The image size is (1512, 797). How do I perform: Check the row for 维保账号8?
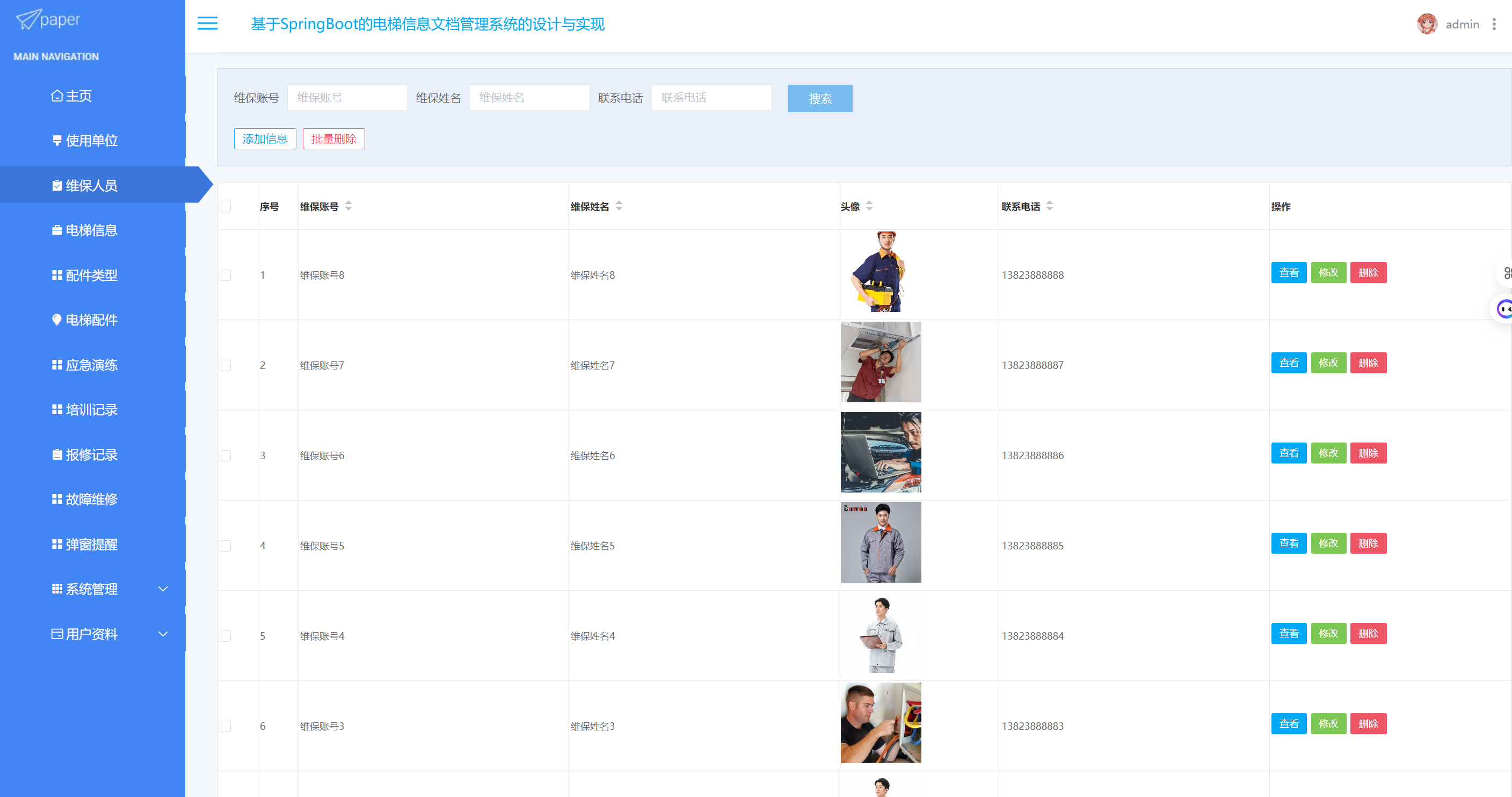[x=226, y=276]
